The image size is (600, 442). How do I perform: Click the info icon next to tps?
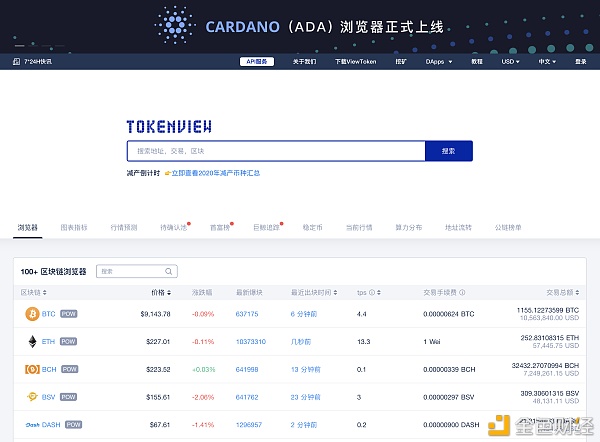pyautogui.click(x=372, y=292)
